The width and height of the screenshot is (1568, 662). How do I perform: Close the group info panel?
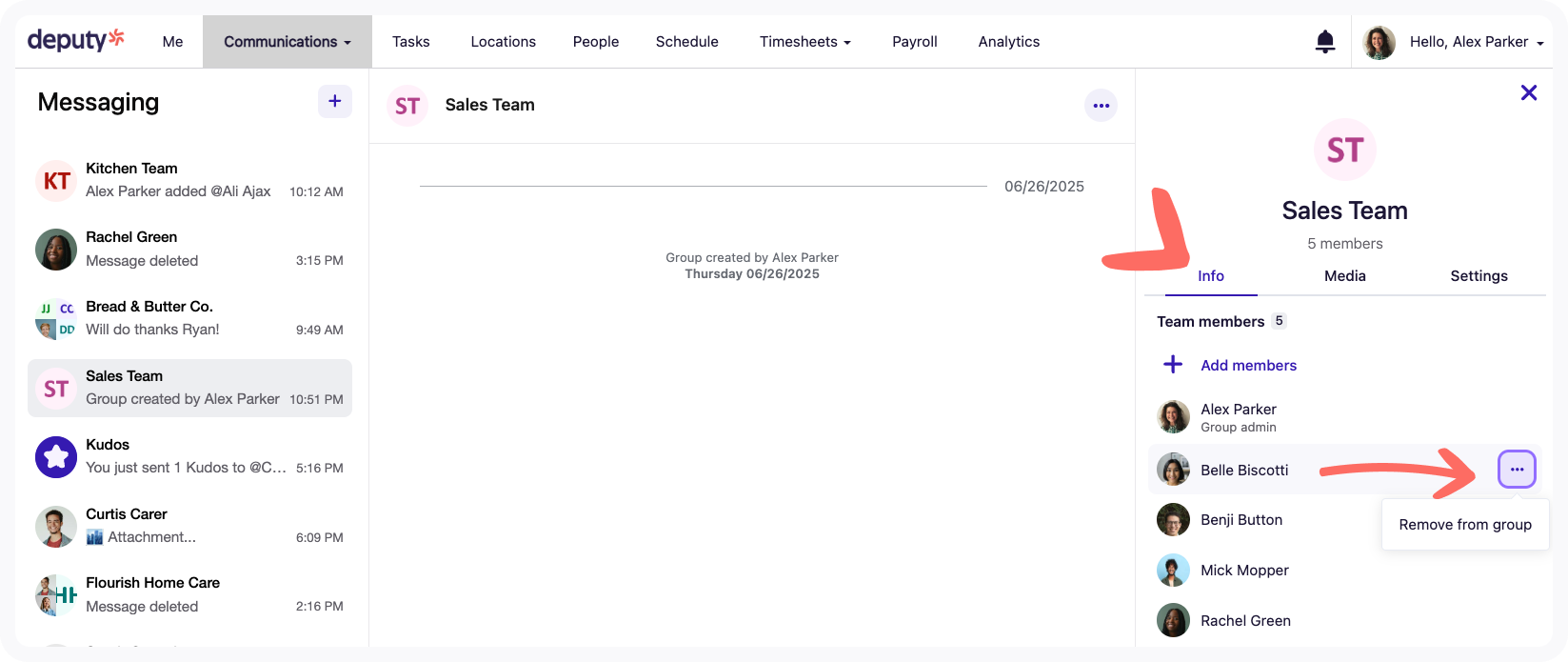click(x=1528, y=92)
